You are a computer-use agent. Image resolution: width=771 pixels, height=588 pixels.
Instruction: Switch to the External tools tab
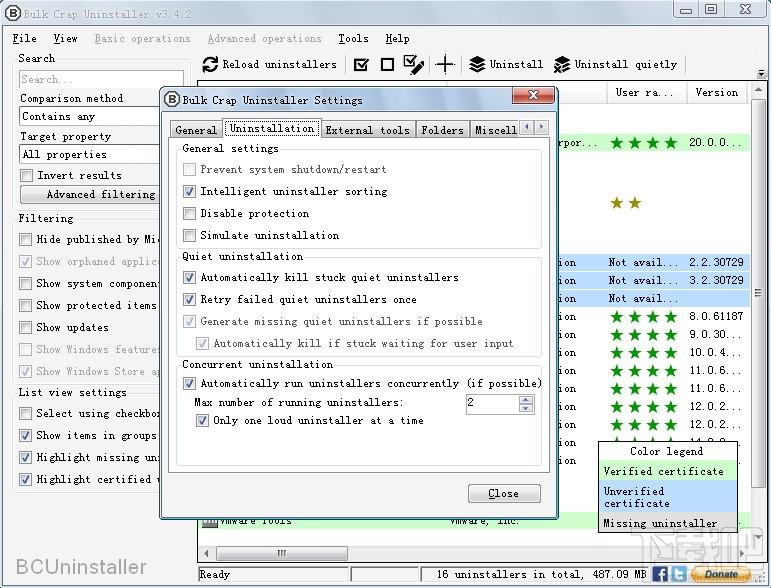[367, 130]
